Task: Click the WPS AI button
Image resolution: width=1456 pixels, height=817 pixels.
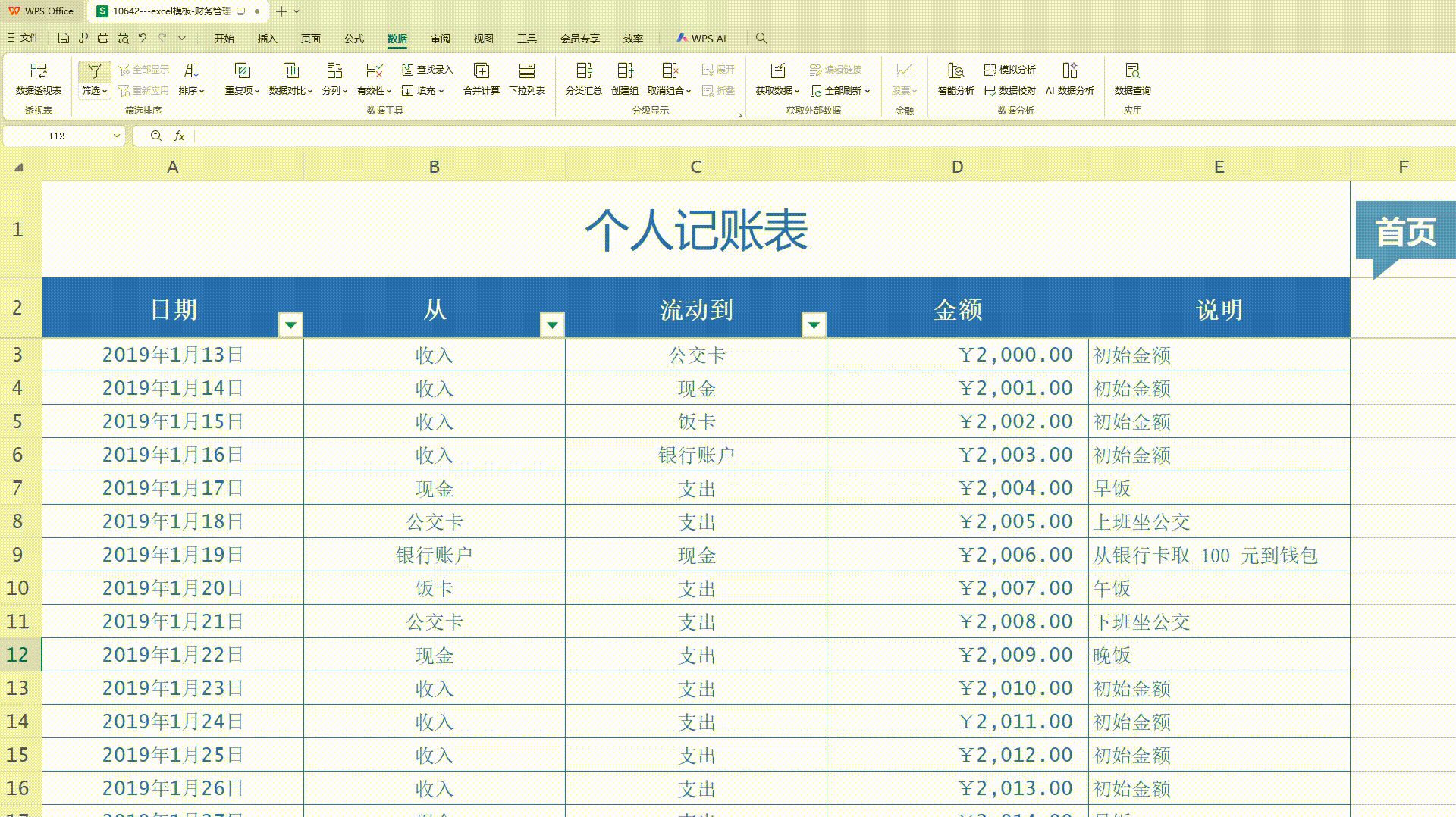Action: pos(702,39)
